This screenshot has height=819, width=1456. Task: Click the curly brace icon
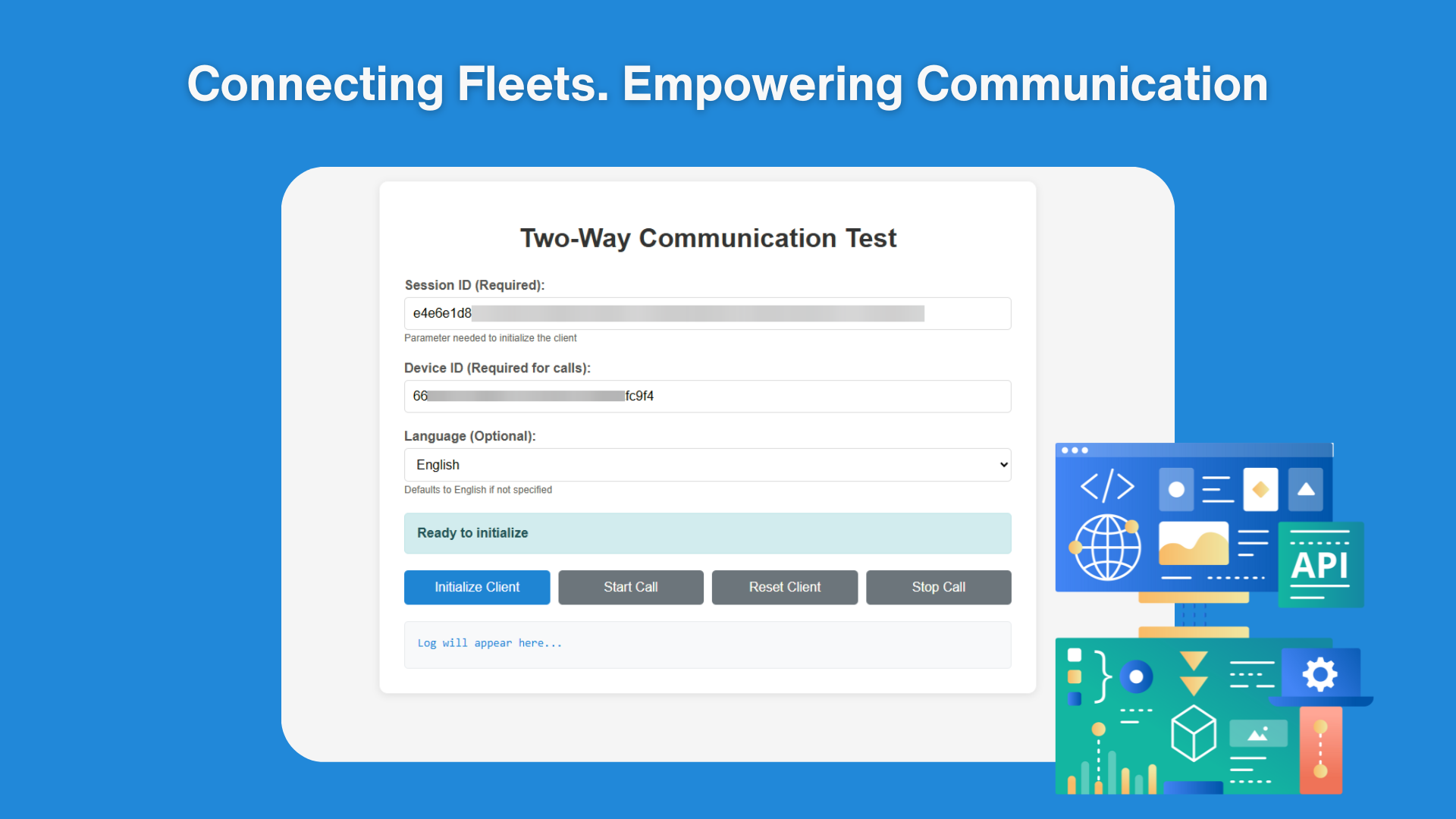pos(1103,676)
